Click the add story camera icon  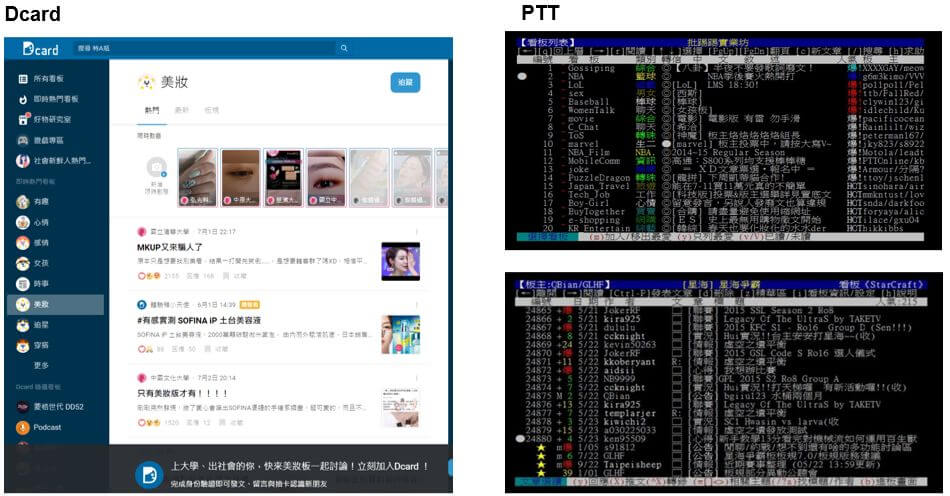[156, 167]
